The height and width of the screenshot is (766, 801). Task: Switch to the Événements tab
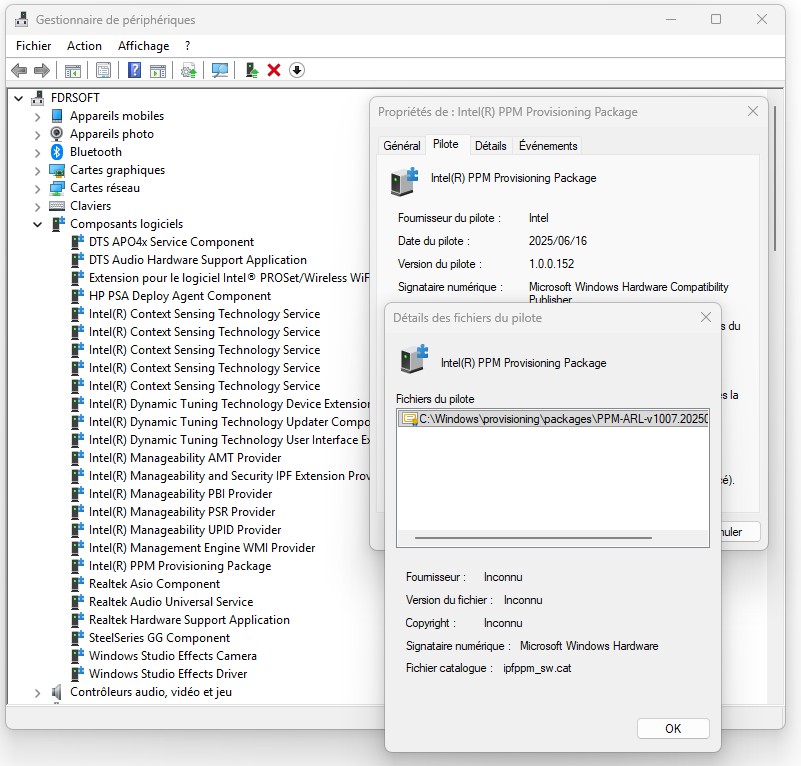coord(548,146)
